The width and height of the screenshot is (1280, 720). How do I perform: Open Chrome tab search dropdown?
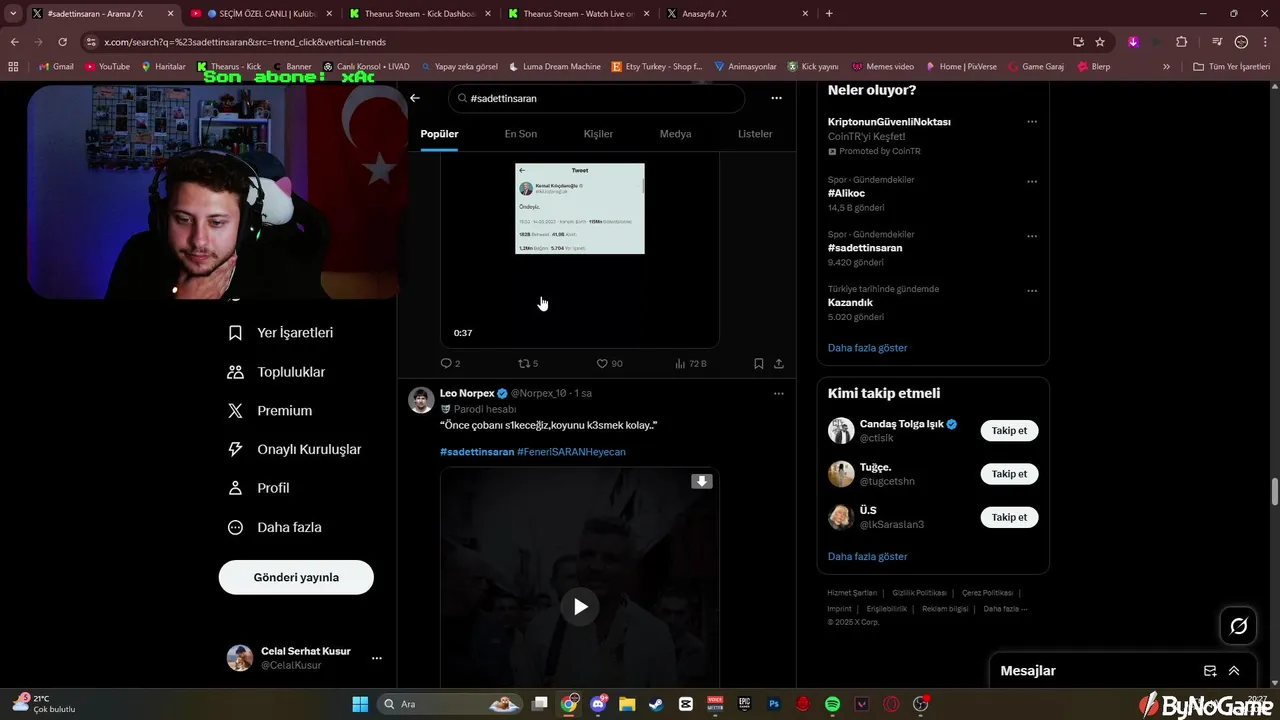pos(13,13)
